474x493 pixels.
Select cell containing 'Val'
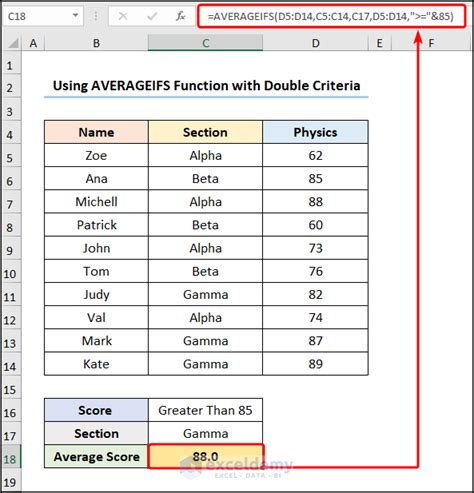96,318
